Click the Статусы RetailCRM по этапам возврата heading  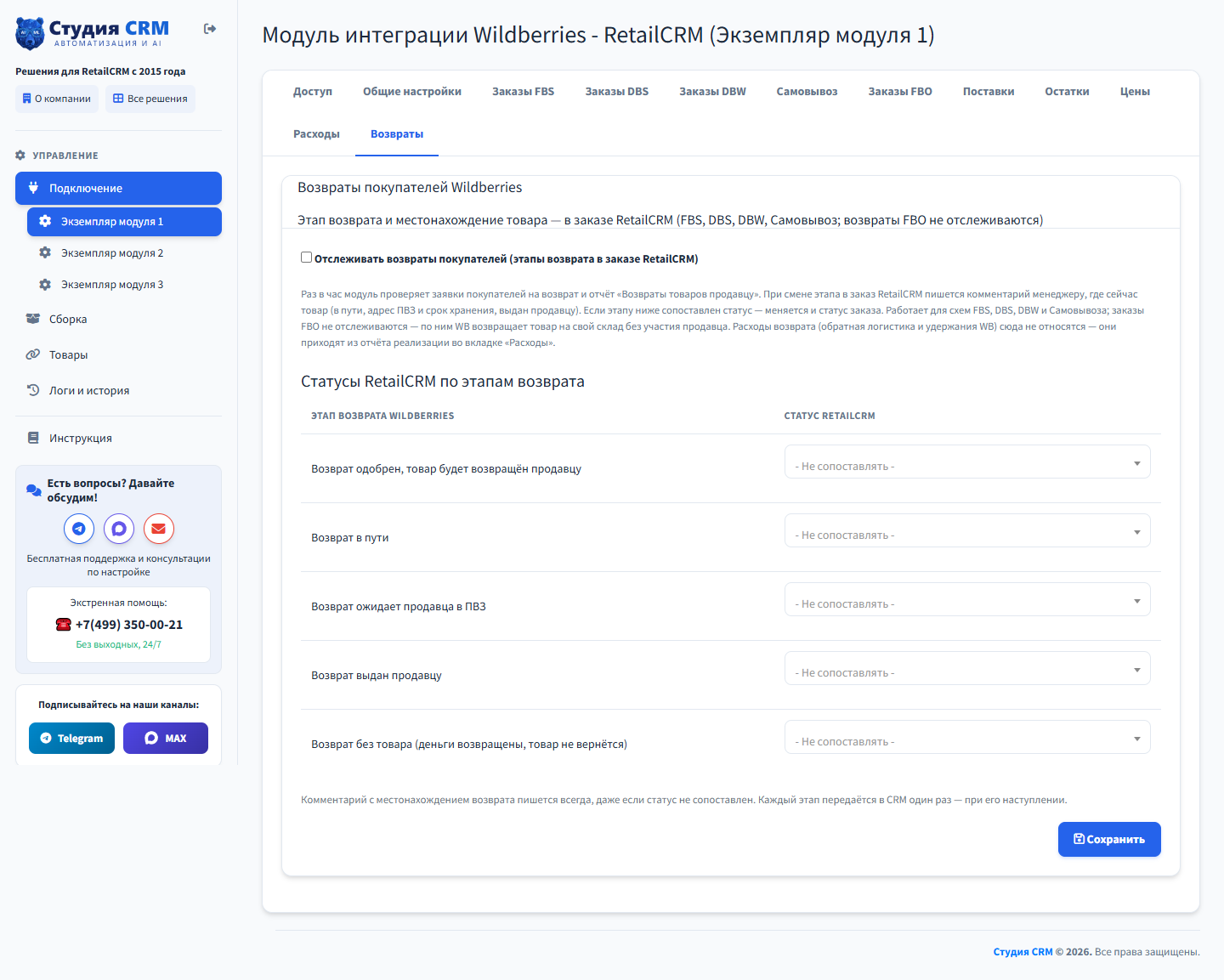tap(443, 382)
